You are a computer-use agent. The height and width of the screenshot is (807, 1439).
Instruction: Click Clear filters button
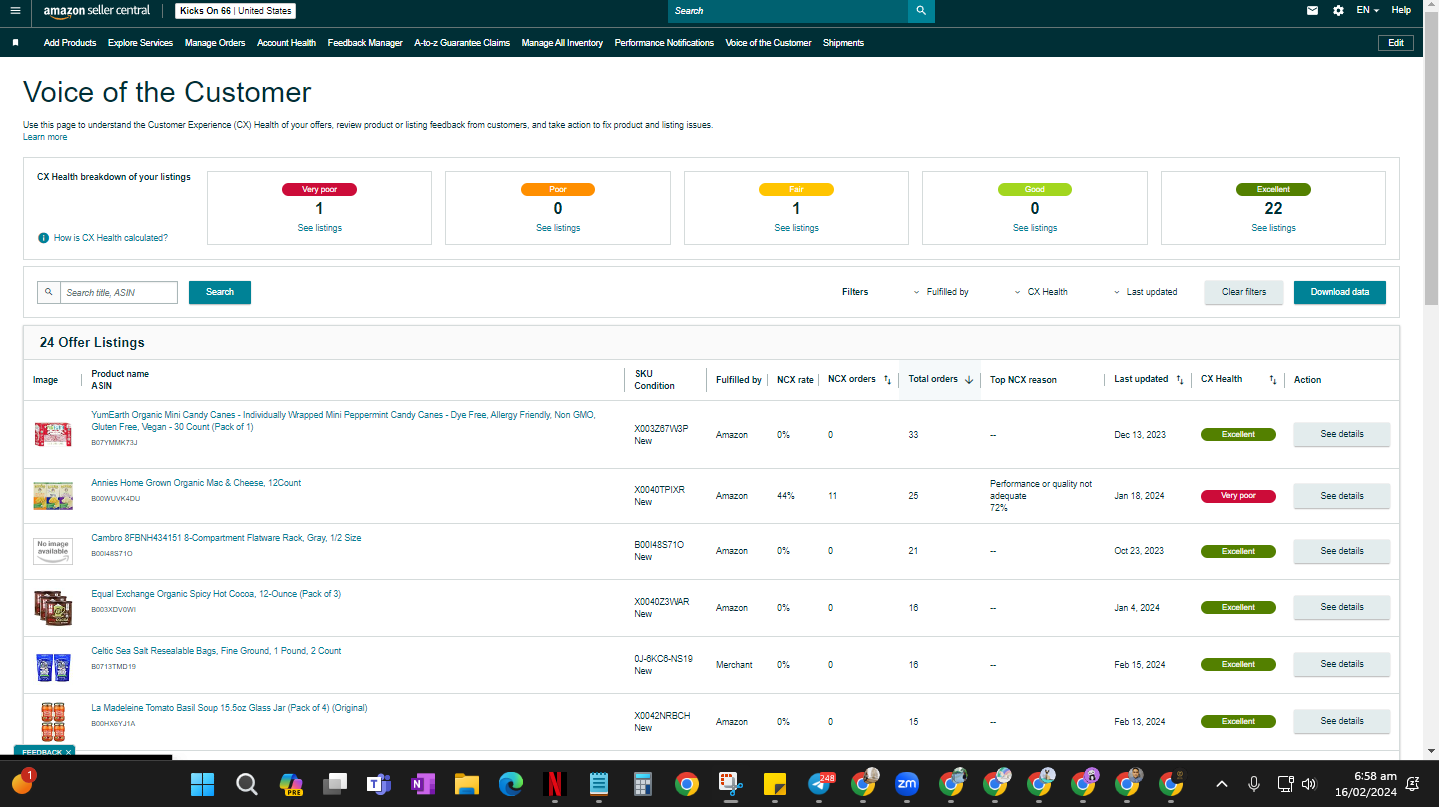(1244, 292)
